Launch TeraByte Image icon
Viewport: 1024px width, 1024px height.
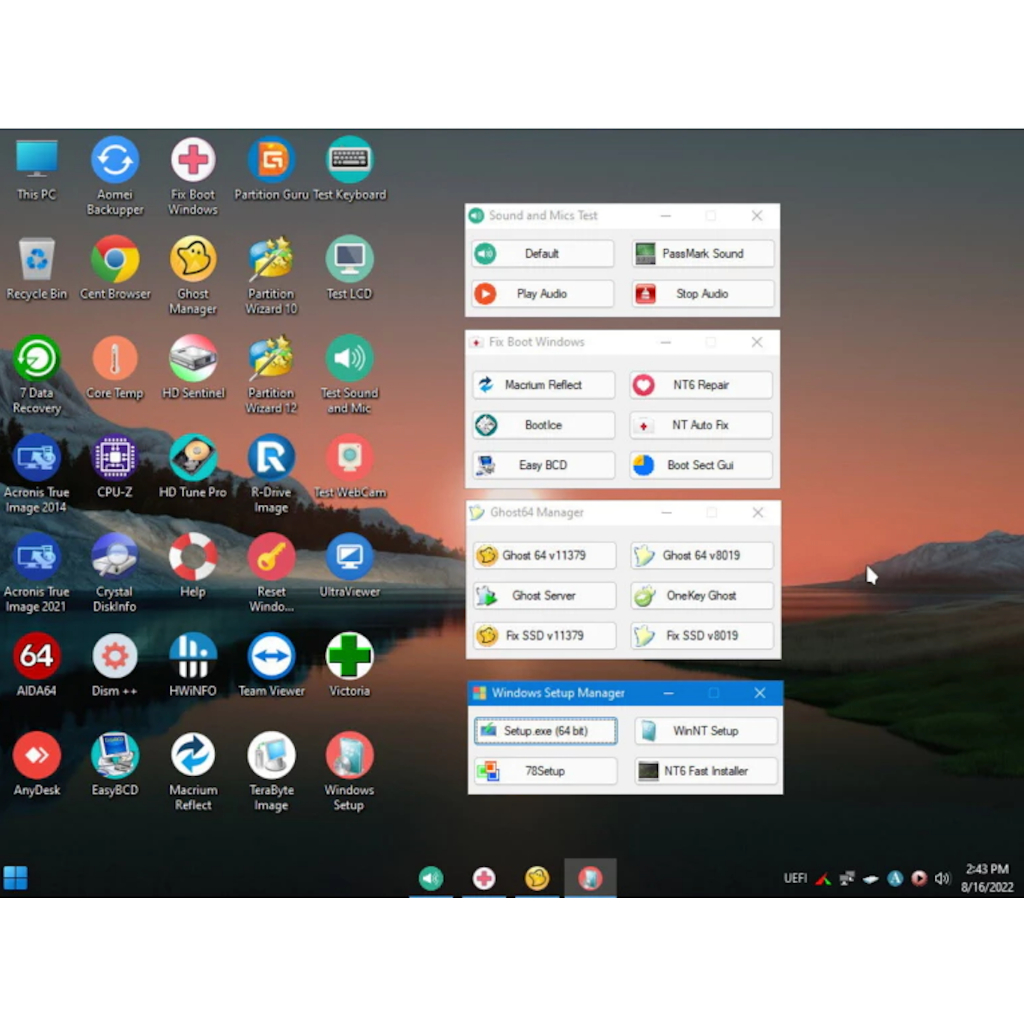tap(271, 771)
